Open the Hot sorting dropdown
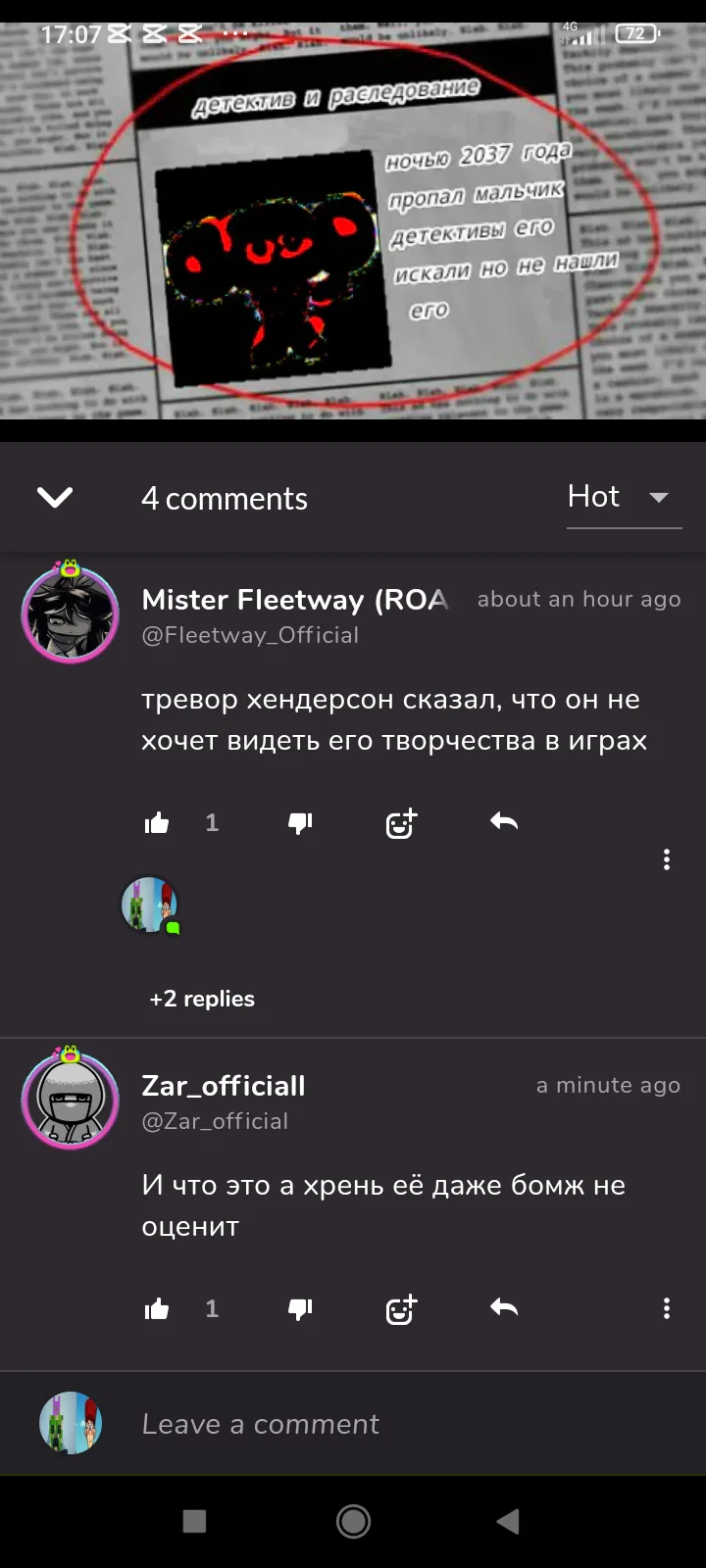This screenshot has width=706, height=1568. pos(624,498)
